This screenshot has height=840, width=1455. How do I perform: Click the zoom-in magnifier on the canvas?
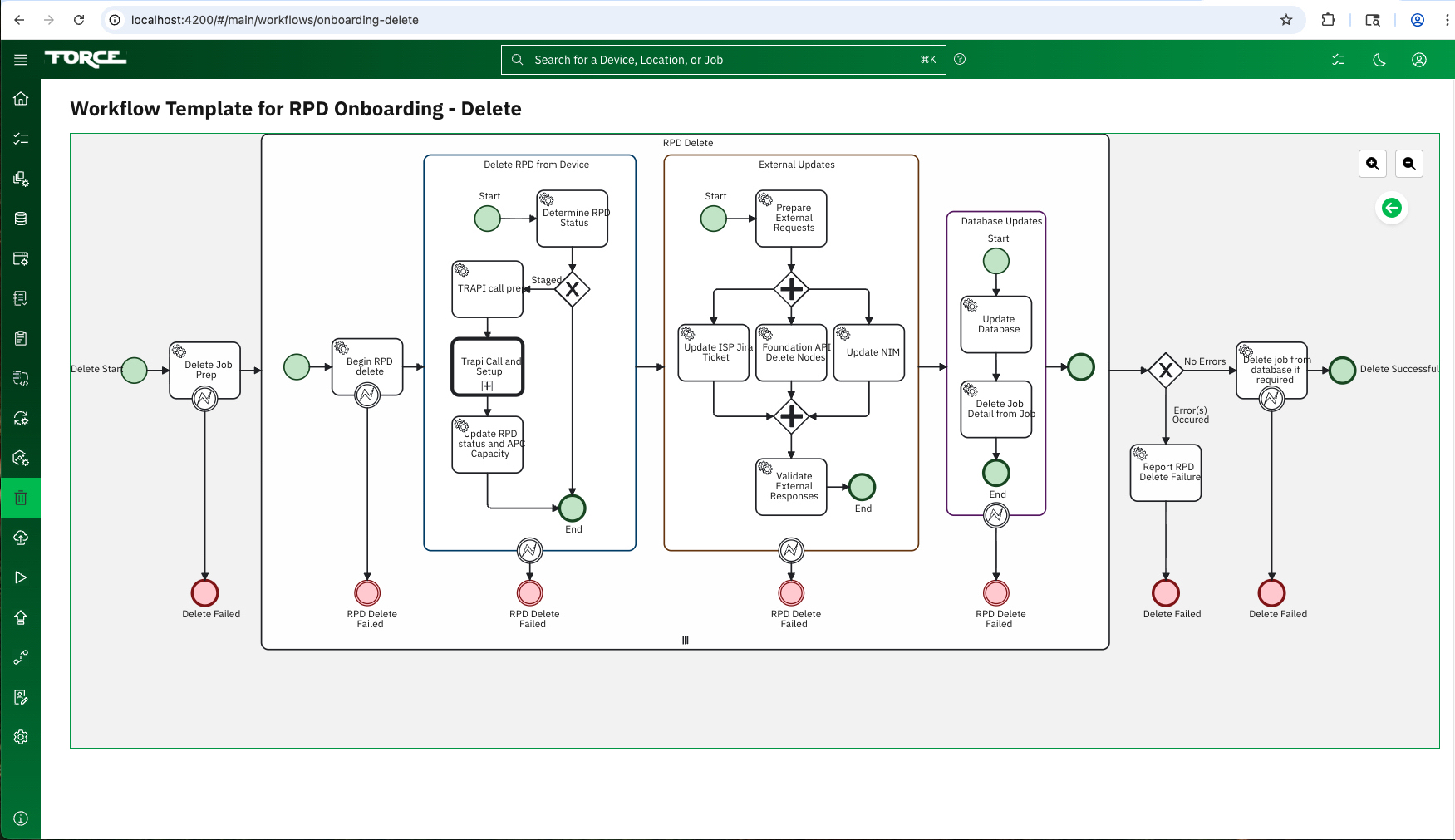click(x=1372, y=164)
